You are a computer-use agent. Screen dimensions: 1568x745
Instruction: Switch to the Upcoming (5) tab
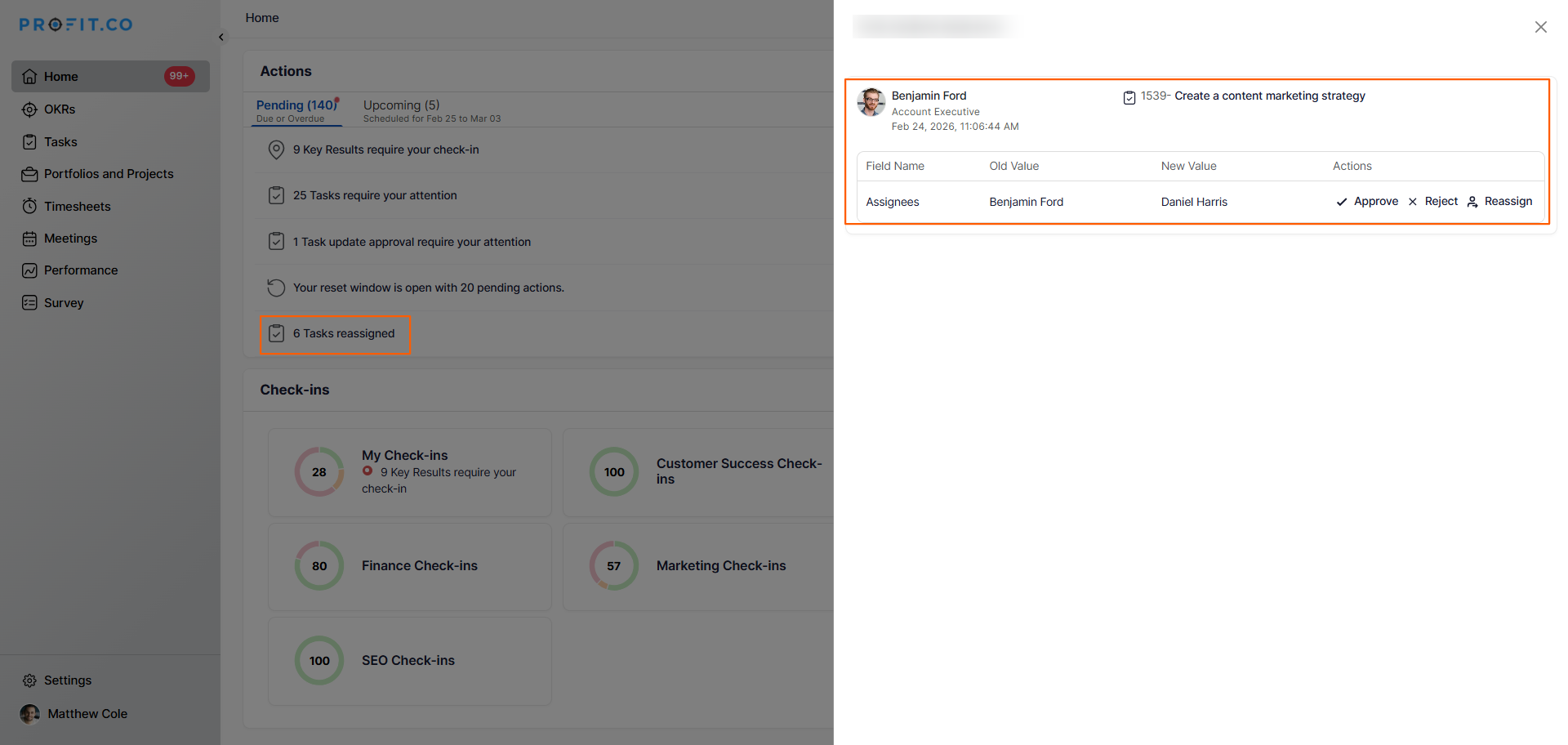(432, 110)
